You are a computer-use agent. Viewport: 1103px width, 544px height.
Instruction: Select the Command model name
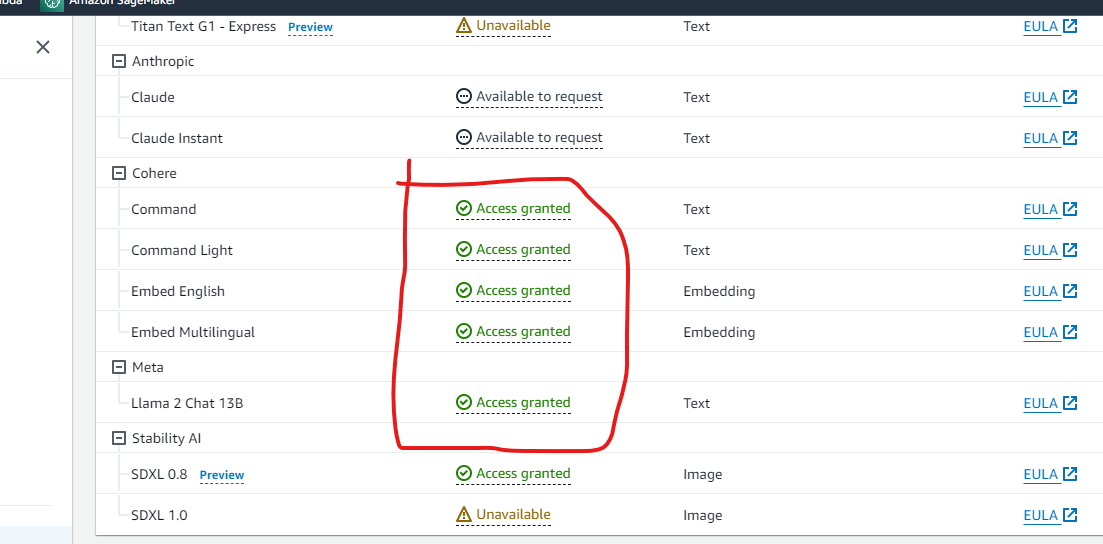pos(164,210)
